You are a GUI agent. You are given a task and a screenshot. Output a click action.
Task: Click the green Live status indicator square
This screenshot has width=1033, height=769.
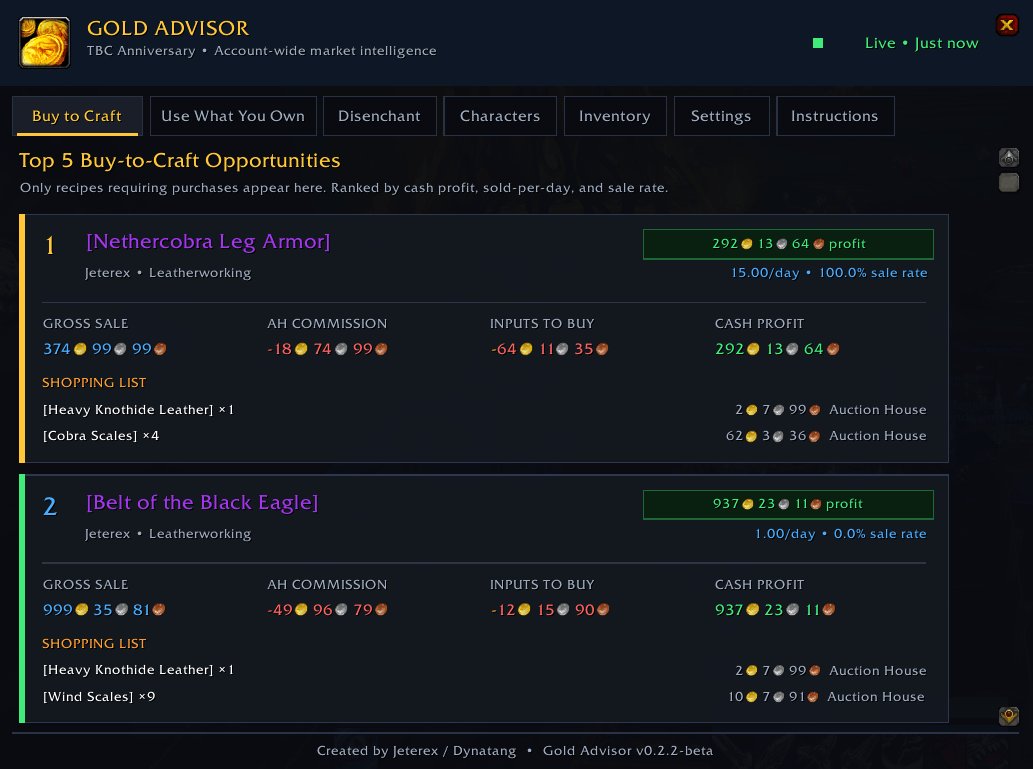818,43
